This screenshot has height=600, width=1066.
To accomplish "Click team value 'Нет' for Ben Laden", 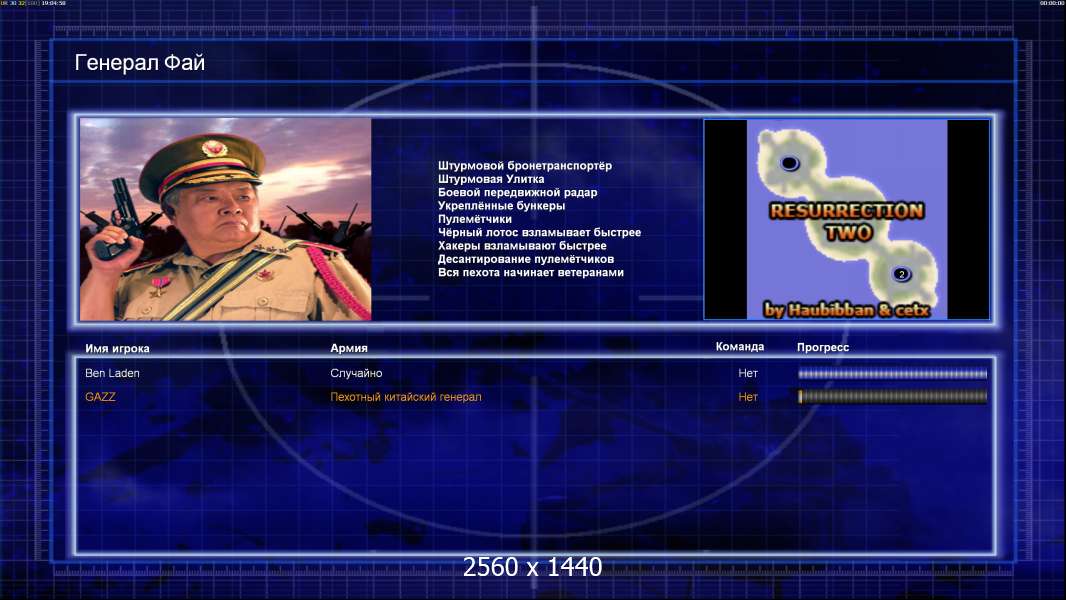I will pos(748,373).
